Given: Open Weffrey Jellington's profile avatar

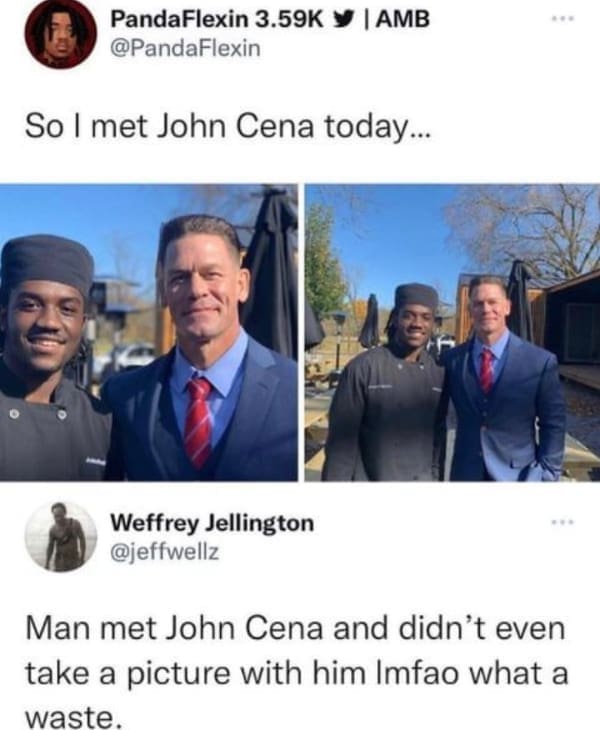Looking at the screenshot, I should tap(61, 536).
